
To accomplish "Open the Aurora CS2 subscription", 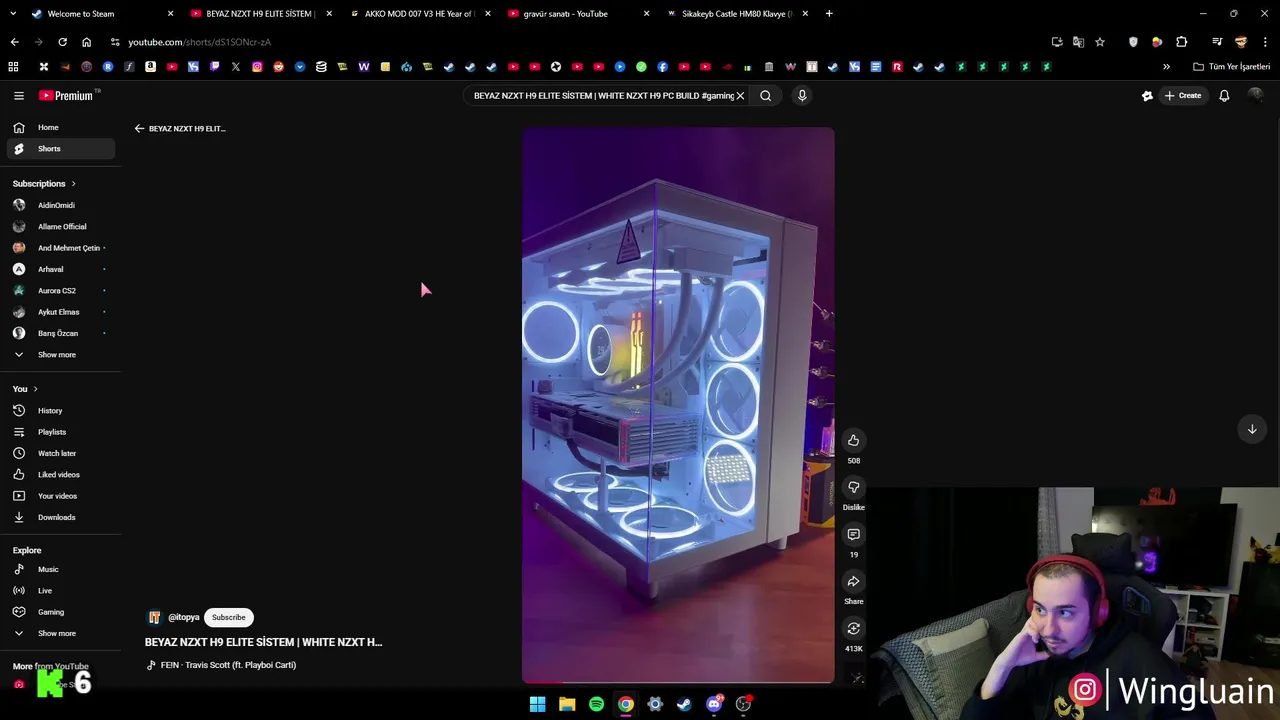I will tap(61, 290).
